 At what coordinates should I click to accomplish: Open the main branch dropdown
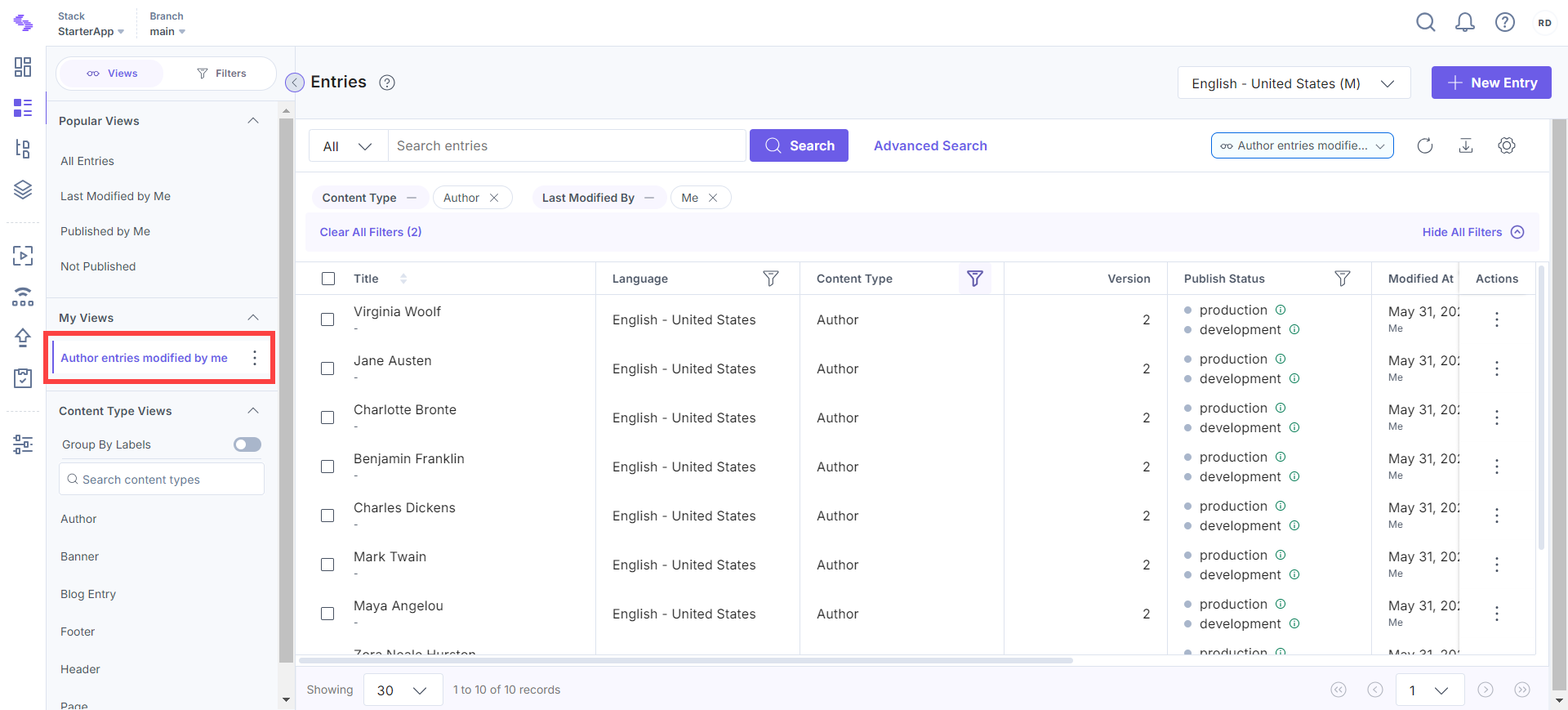click(x=167, y=31)
